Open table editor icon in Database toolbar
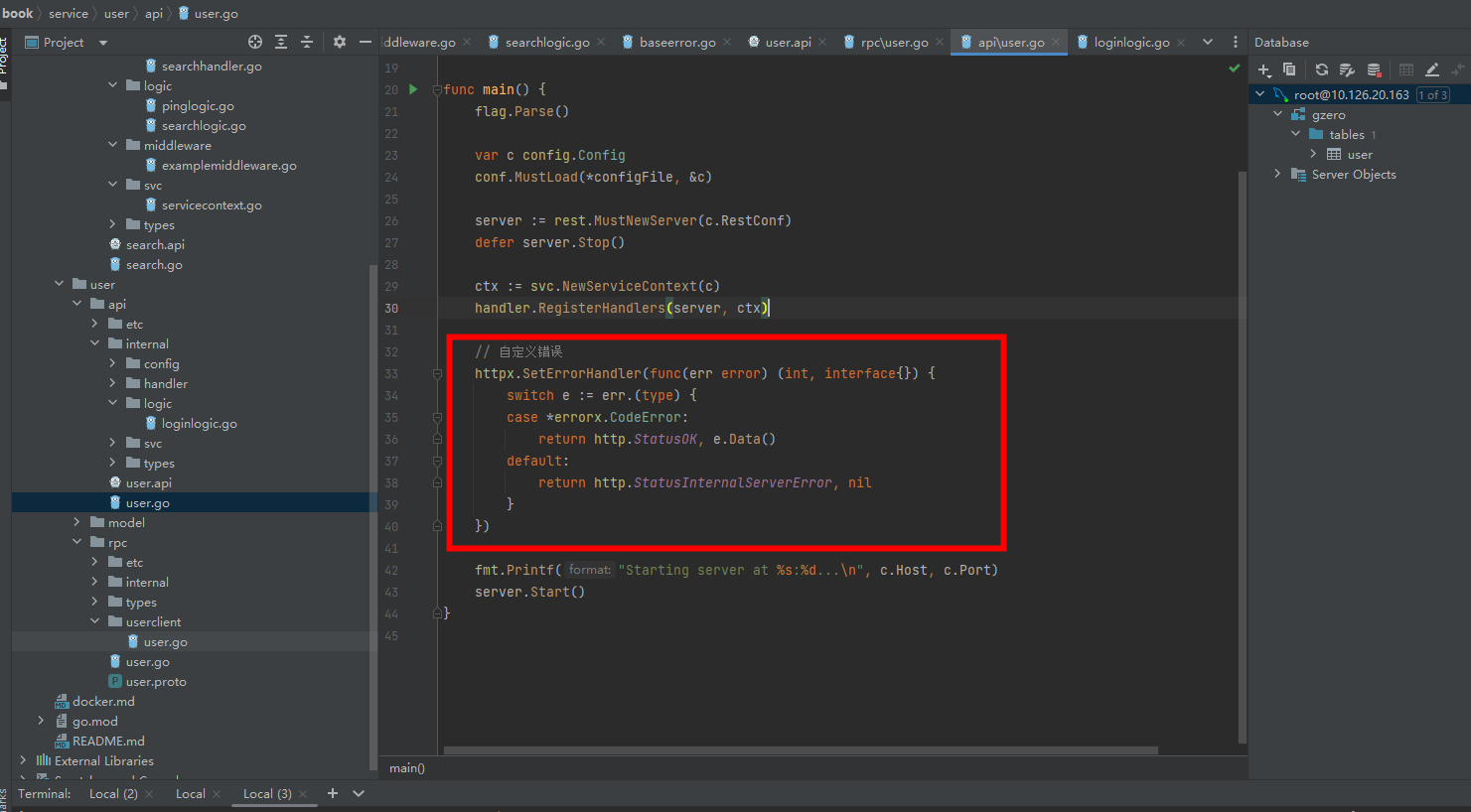The height and width of the screenshot is (812, 1471). tap(1406, 69)
